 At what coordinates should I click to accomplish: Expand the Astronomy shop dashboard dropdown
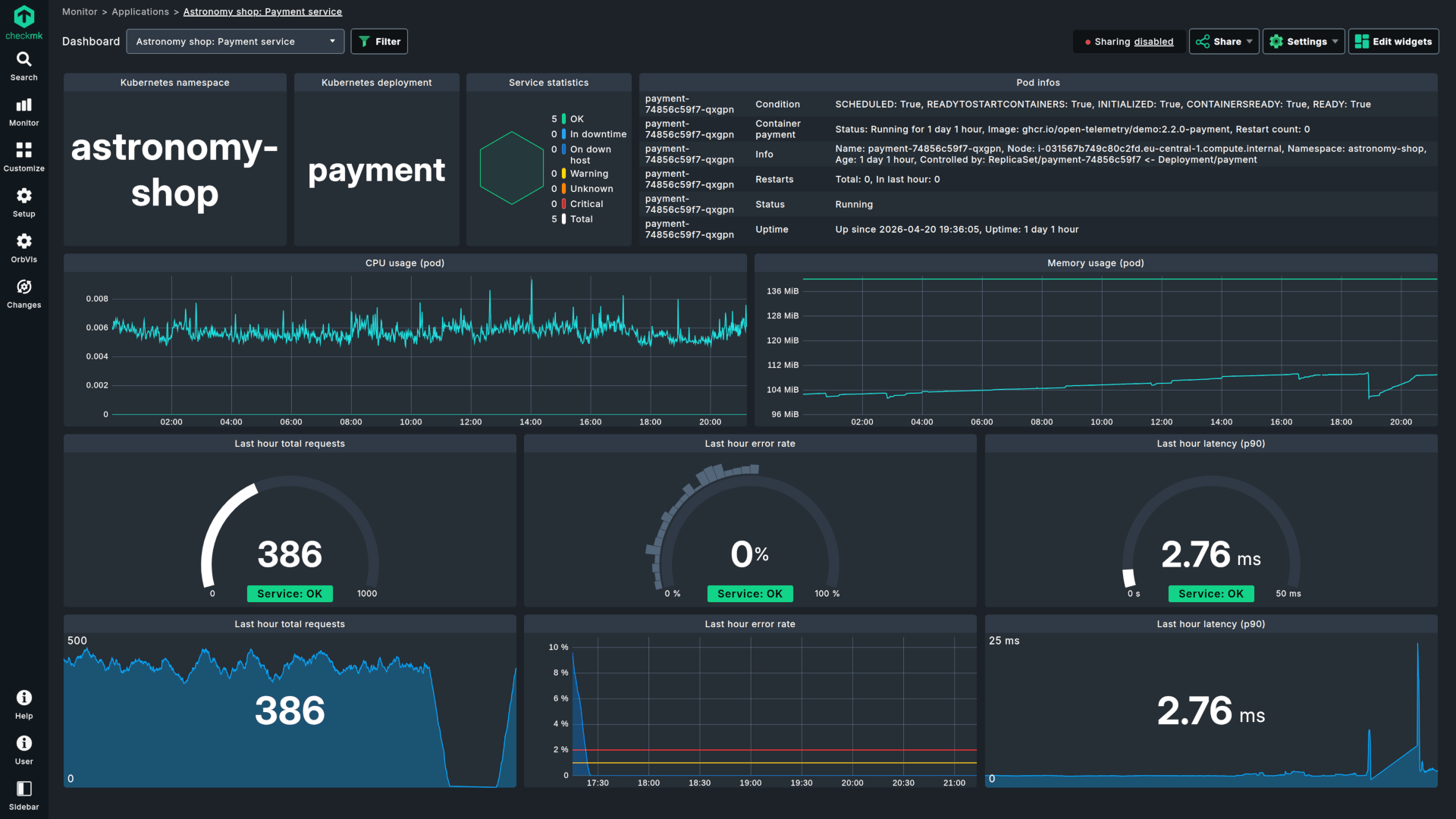pos(235,42)
